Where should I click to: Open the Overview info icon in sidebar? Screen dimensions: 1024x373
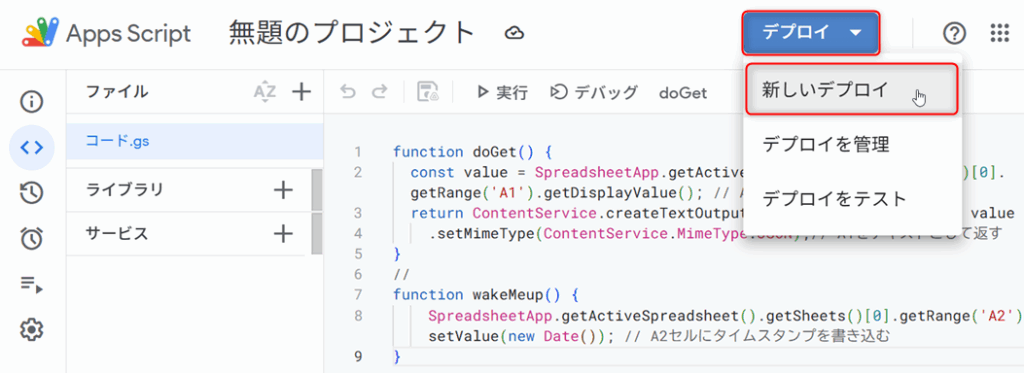point(31,102)
